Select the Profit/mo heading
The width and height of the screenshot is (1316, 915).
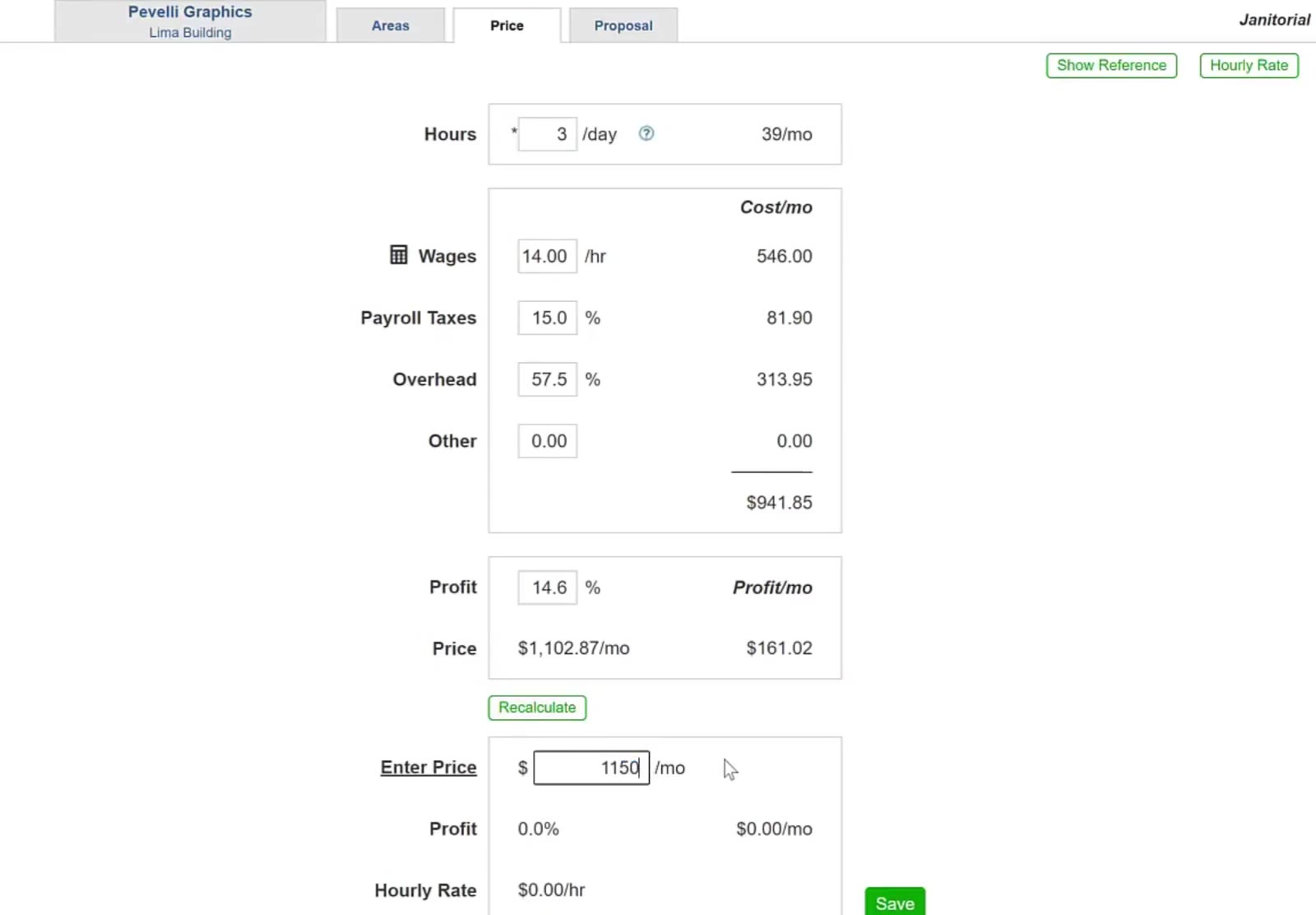tap(772, 588)
